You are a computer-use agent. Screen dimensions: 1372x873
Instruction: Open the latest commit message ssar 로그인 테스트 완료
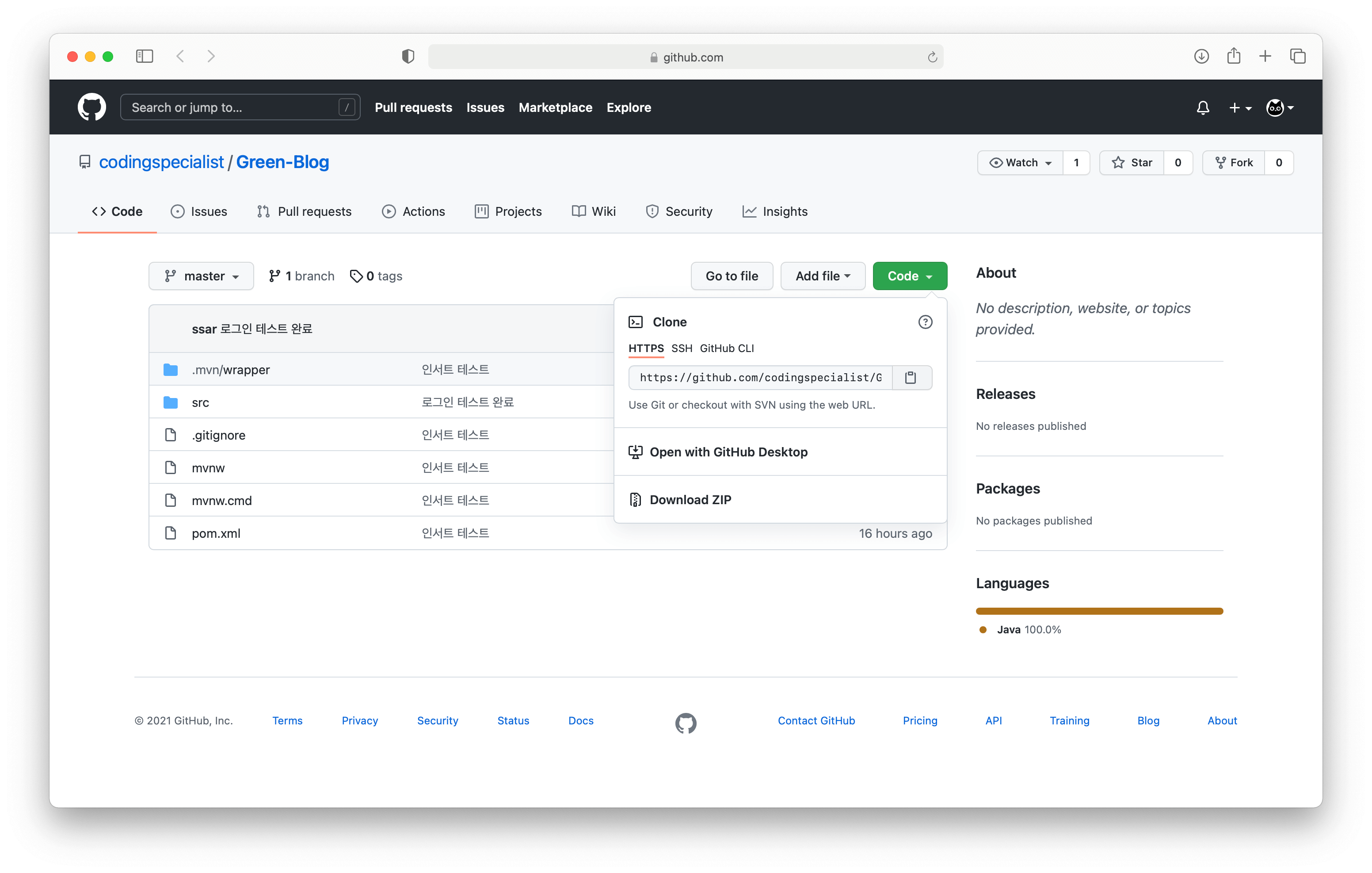252,329
